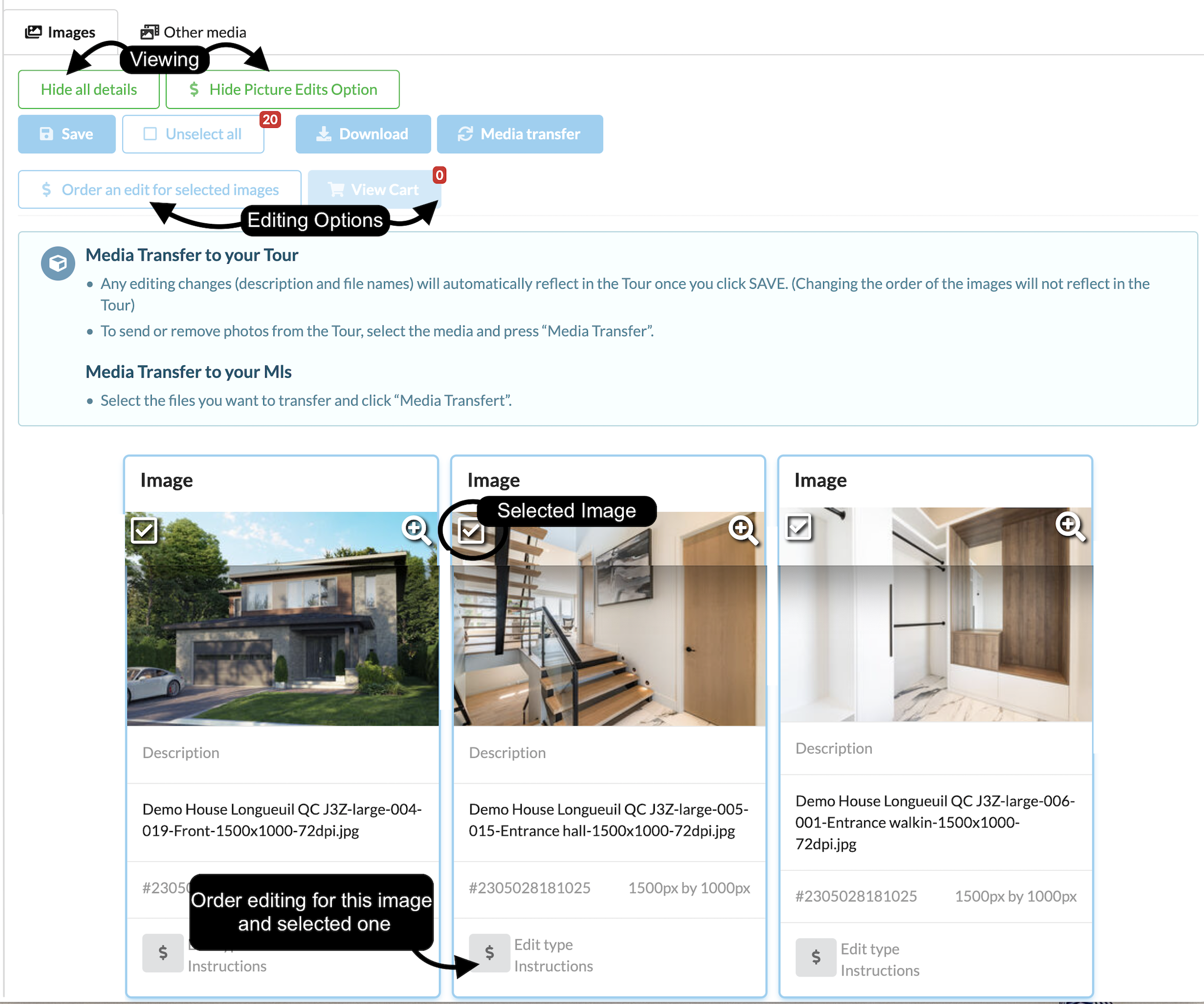Uncheck the front house image checkbox
Viewport: 1204px width, 1004px height.
[144, 530]
